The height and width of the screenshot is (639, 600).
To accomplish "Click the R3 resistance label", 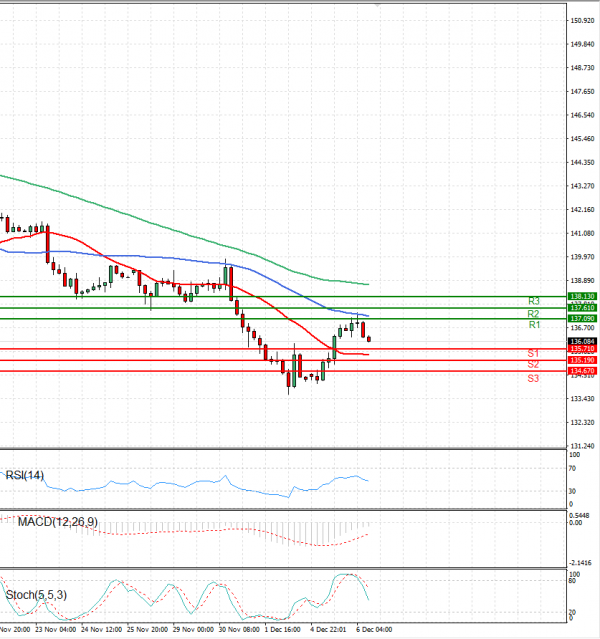I will click(x=534, y=301).
